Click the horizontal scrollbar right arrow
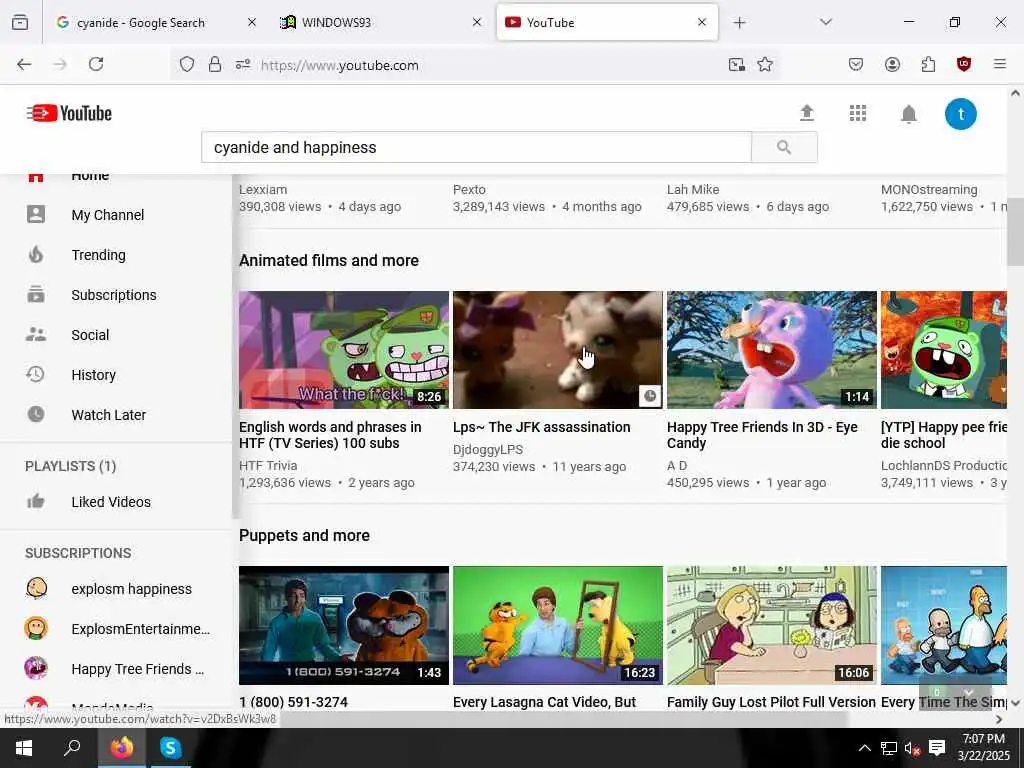Screen dimensions: 1024x768 click(999, 719)
